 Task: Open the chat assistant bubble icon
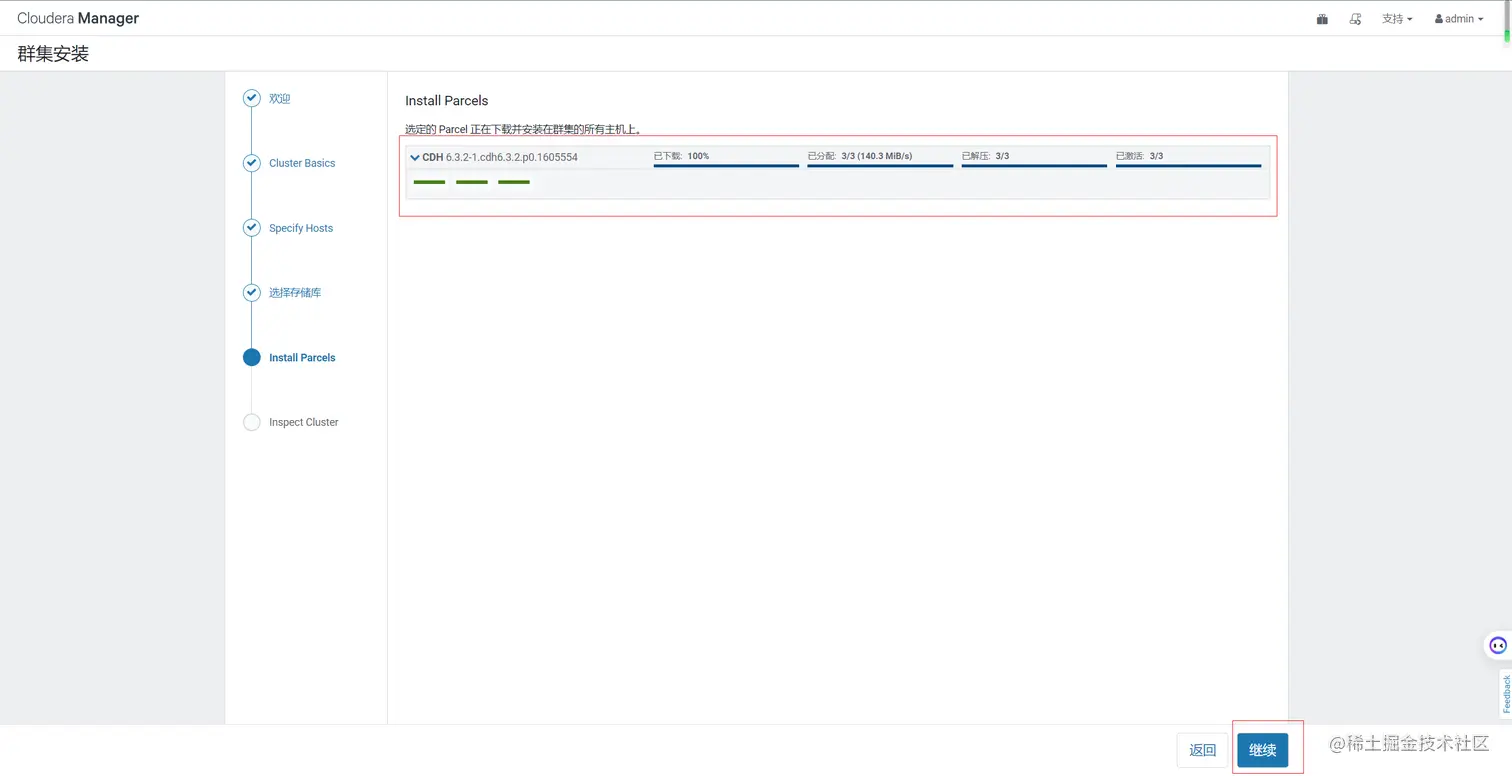pyautogui.click(x=1497, y=645)
